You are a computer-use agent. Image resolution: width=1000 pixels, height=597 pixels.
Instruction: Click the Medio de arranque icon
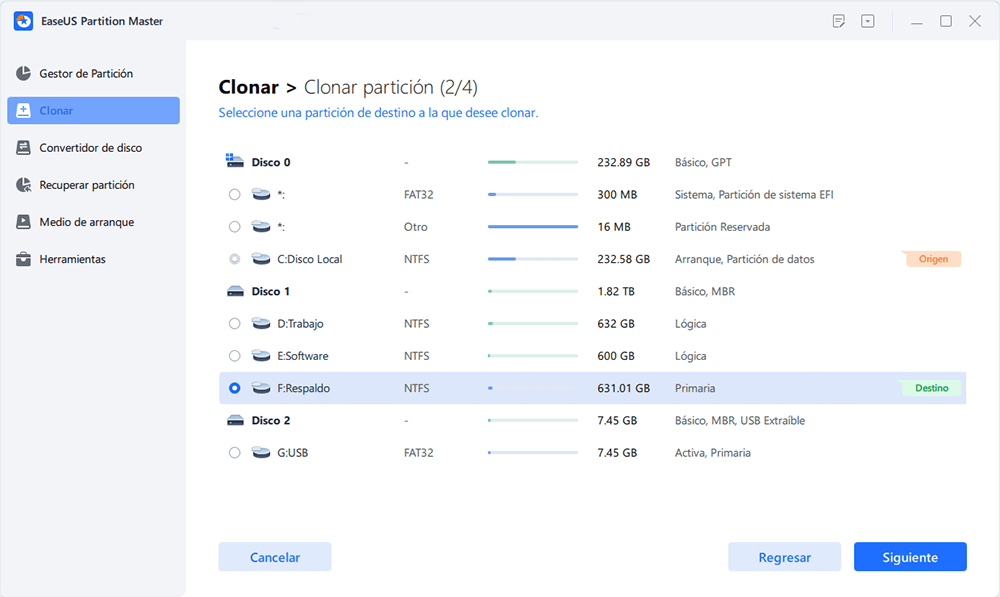point(24,222)
